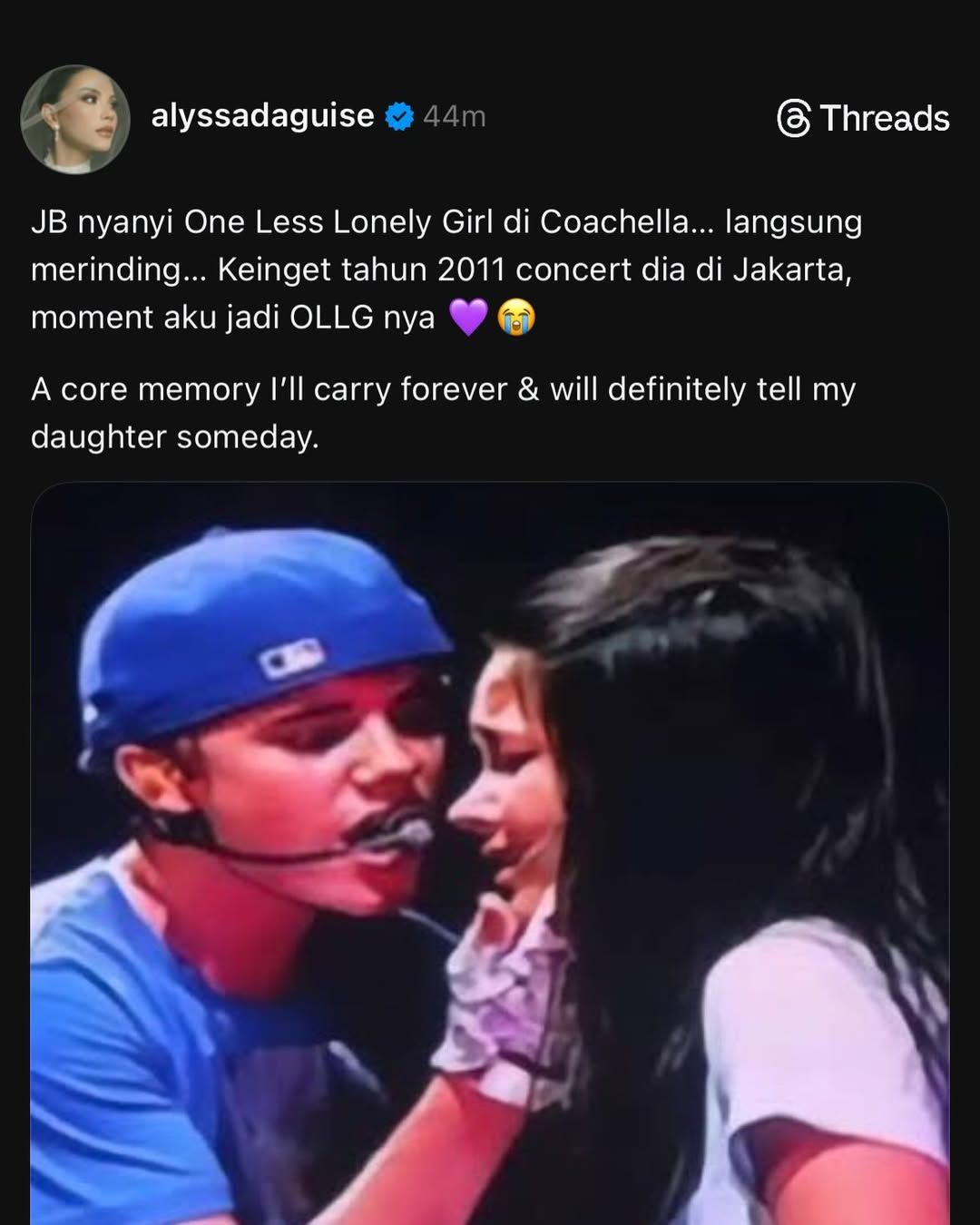
Task: Click the blue verified badge
Action: (399, 117)
